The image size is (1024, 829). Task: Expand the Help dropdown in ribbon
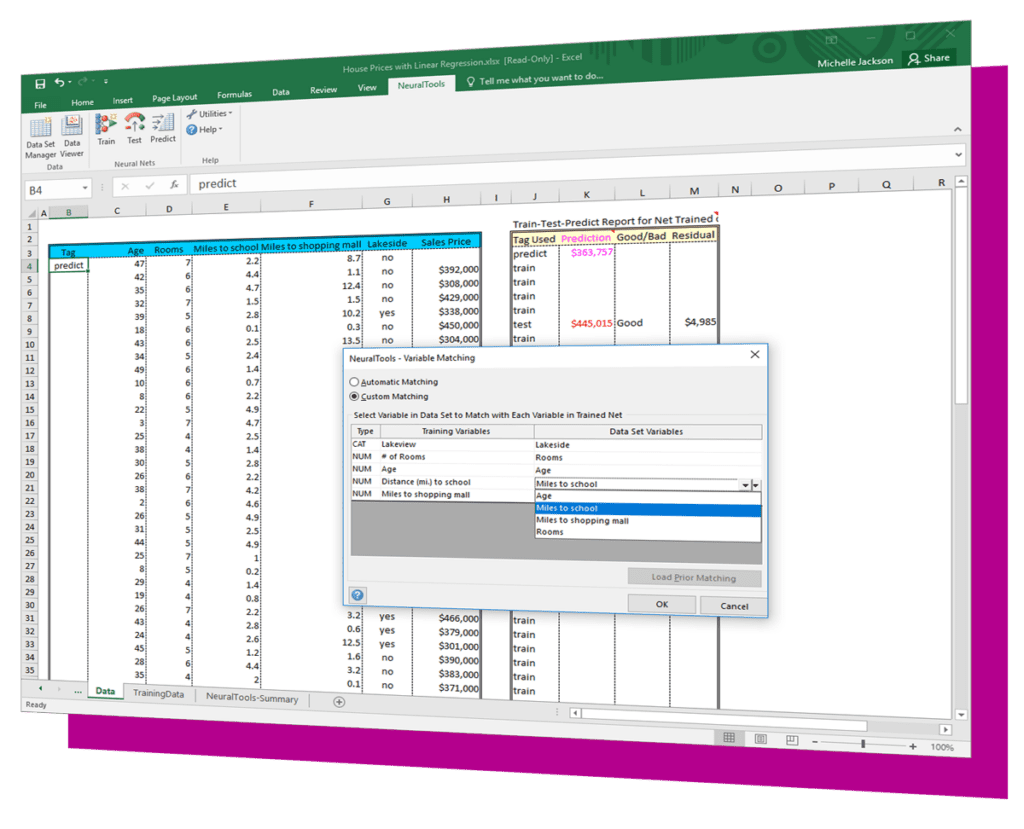click(x=205, y=129)
